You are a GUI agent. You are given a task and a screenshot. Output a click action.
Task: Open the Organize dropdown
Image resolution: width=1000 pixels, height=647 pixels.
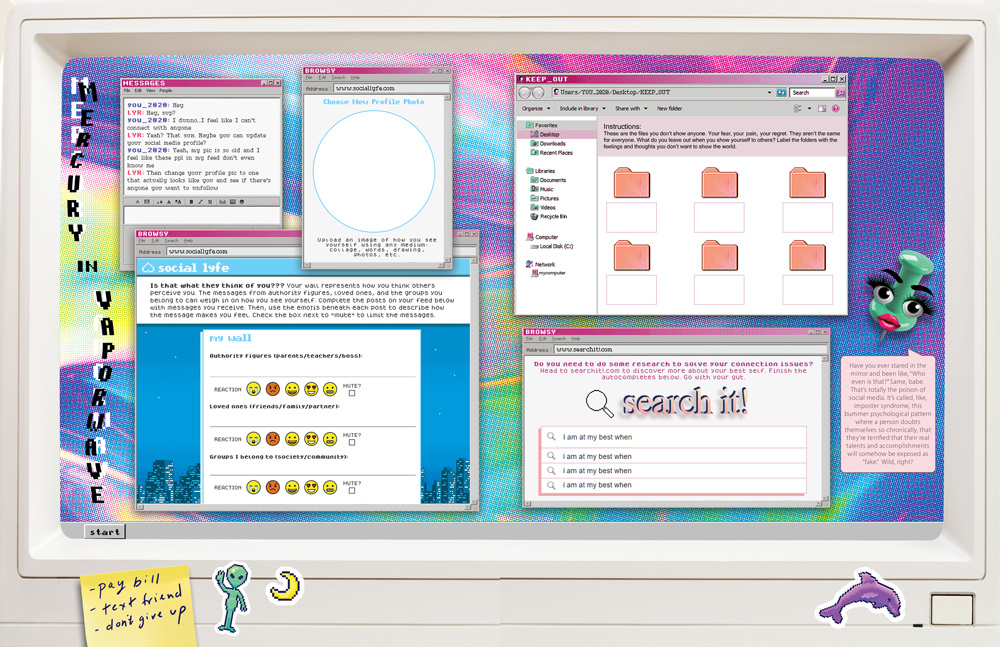pos(536,109)
